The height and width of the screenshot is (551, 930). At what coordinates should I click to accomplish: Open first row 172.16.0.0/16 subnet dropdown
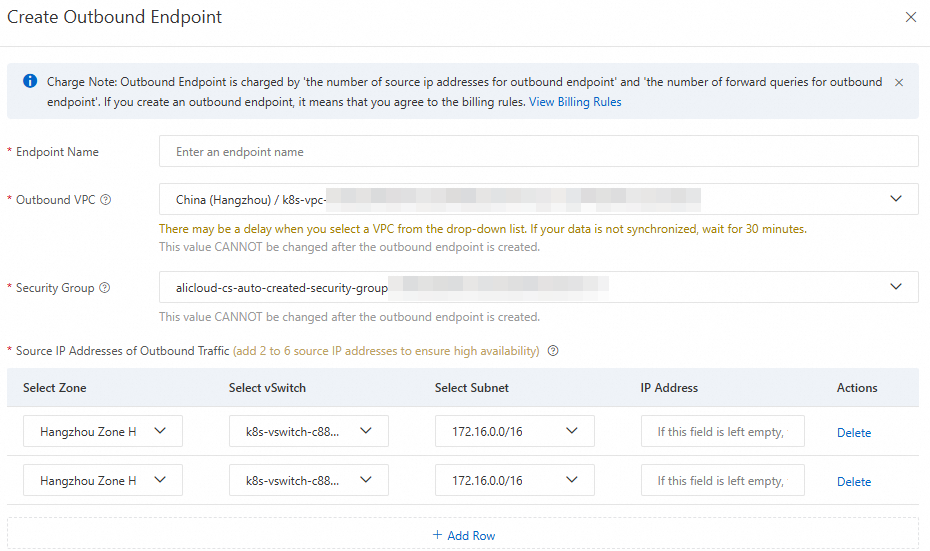(515, 432)
